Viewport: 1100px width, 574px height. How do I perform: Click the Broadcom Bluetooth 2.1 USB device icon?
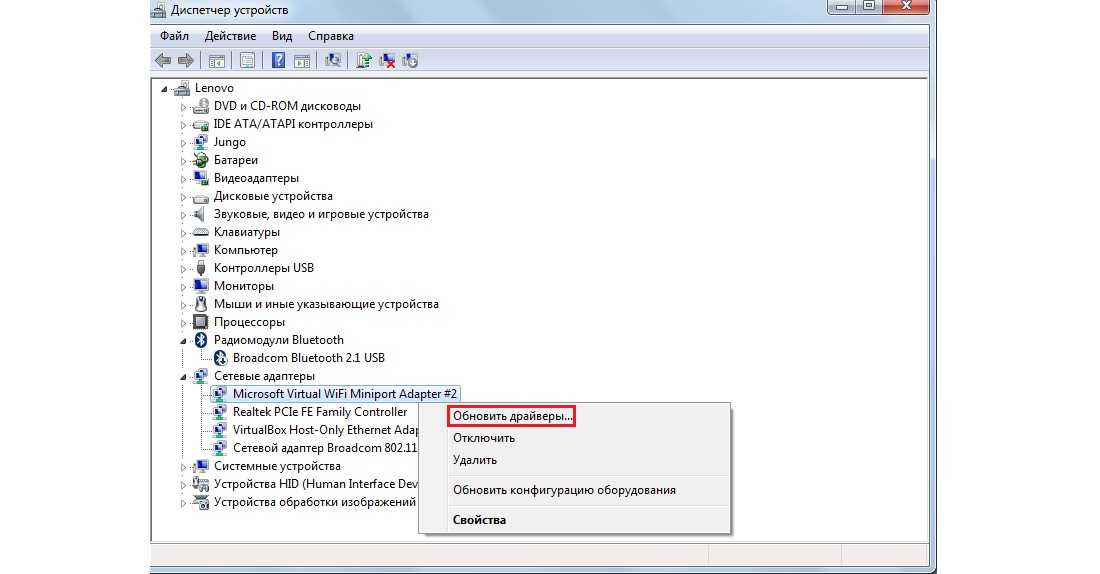220,358
